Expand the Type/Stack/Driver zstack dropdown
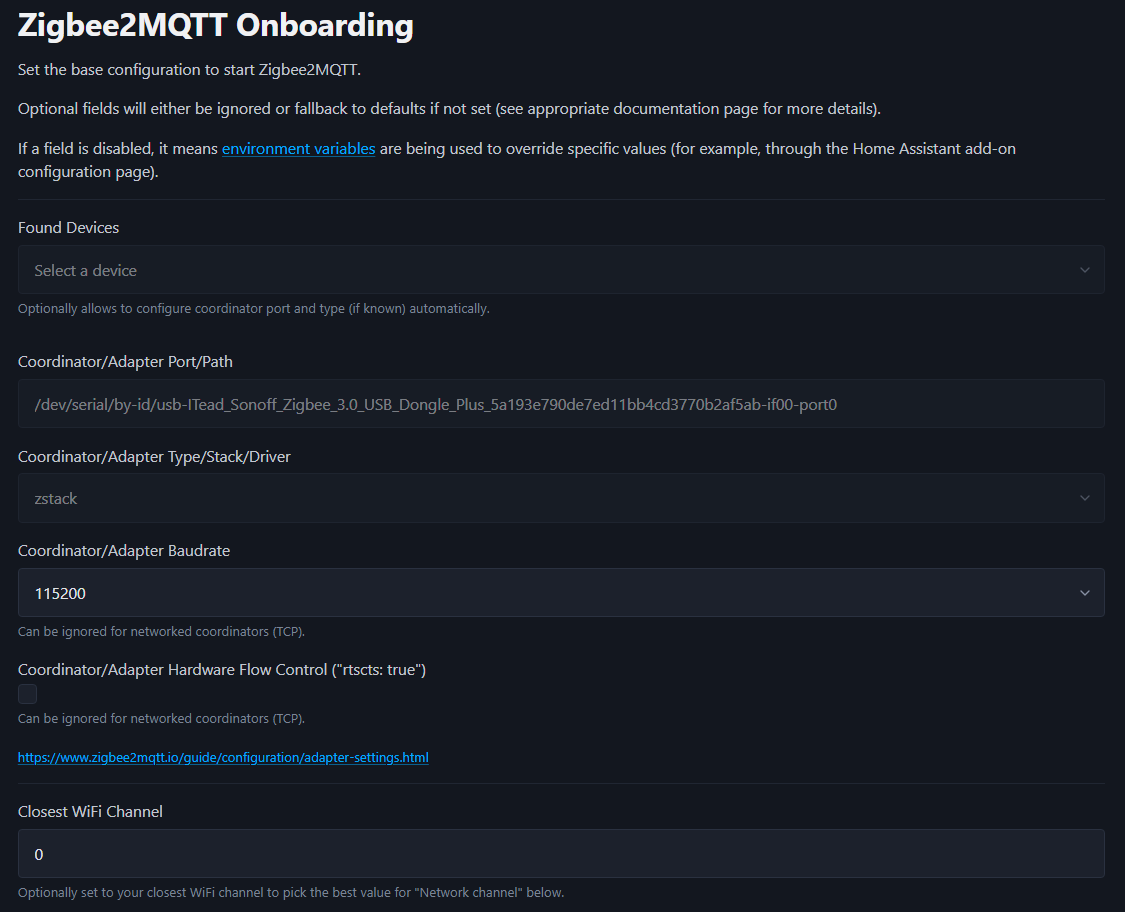Viewport: 1125px width, 912px height. (561, 498)
